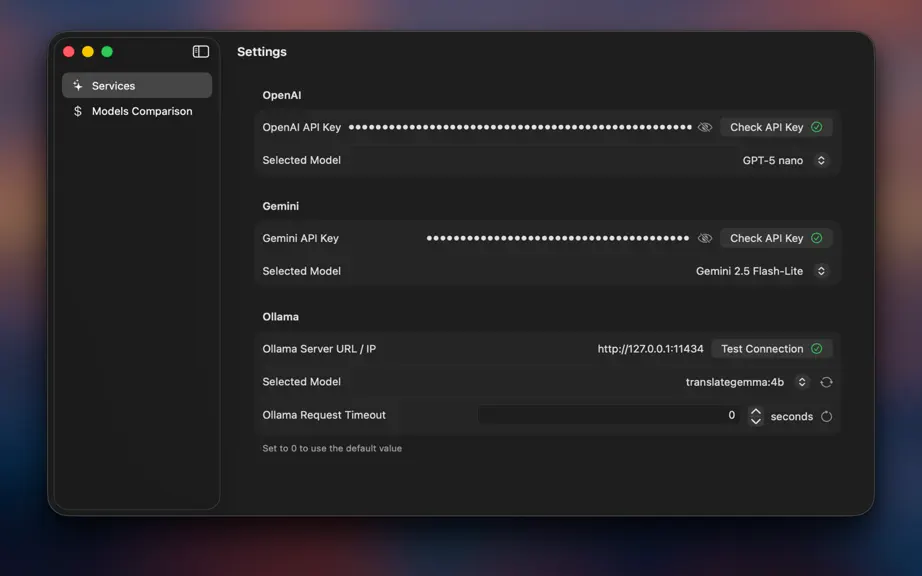Image resolution: width=922 pixels, height=576 pixels.
Task: Click the masked OpenAI API key field
Action: tap(520, 128)
